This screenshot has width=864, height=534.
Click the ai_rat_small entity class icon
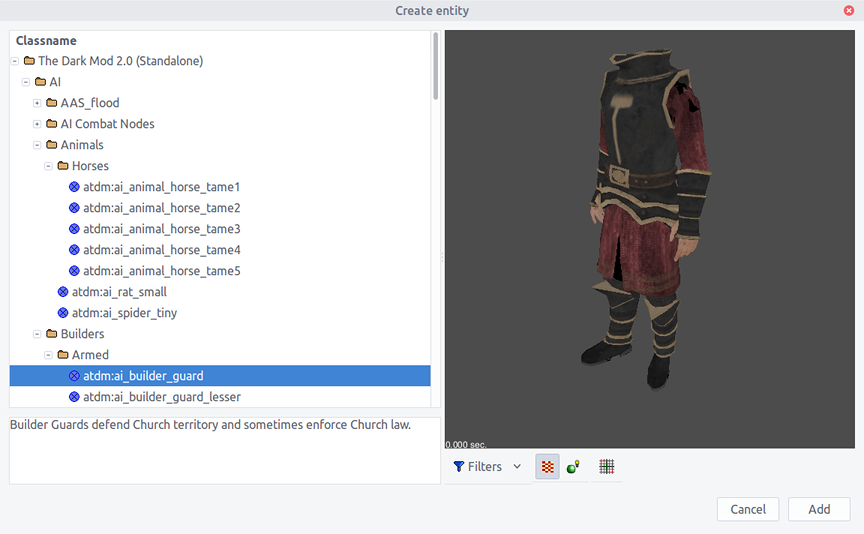63,292
